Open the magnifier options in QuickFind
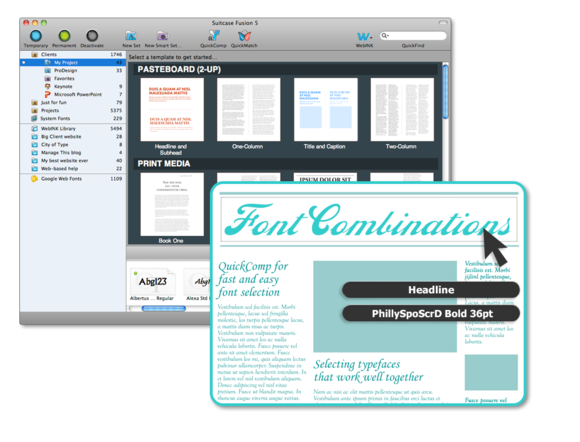Viewport: 580px width, 442px height. (x=385, y=36)
